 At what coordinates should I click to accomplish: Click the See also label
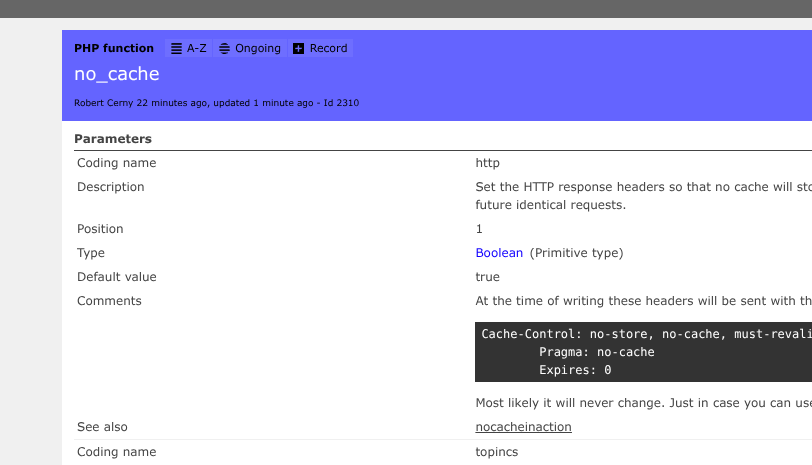[x=102, y=427]
